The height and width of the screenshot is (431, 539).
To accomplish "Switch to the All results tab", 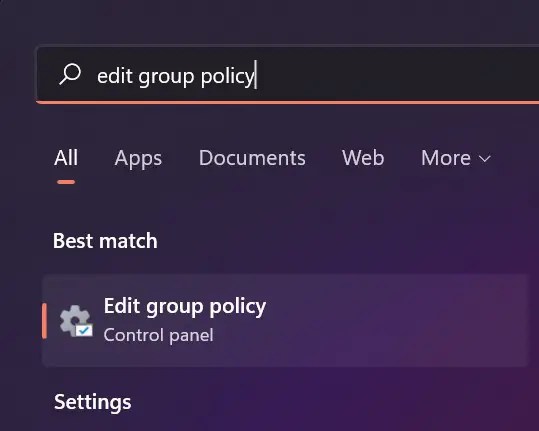I will click(x=66, y=158).
